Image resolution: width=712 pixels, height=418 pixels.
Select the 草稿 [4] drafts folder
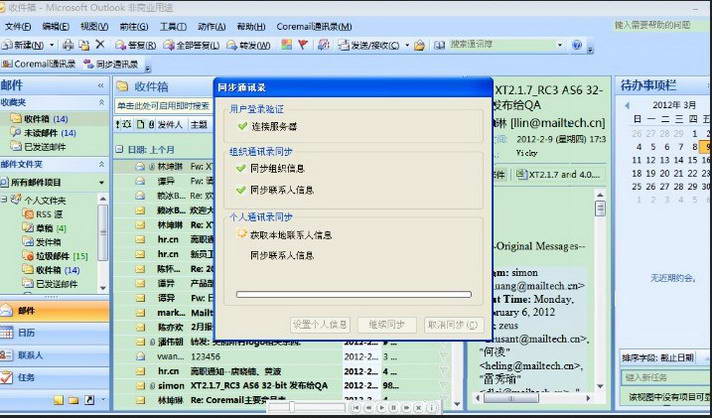tap(45, 228)
